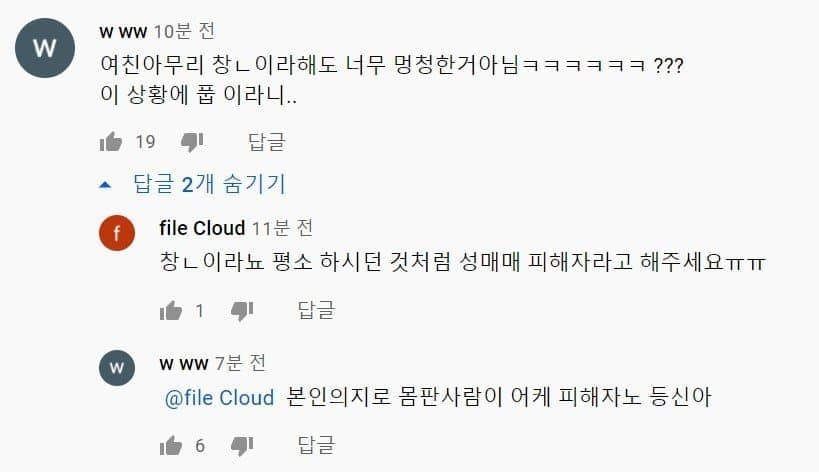Dislike file Cloud's reply
The height and width of the screenshot is (472, 819).
(x=242, y=311)
